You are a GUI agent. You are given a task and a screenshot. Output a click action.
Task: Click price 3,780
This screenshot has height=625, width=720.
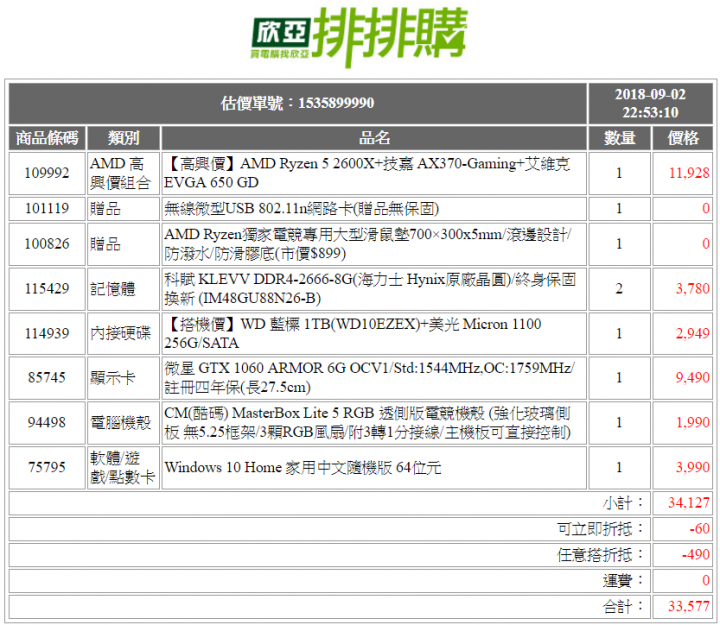(x=692, y=289)
